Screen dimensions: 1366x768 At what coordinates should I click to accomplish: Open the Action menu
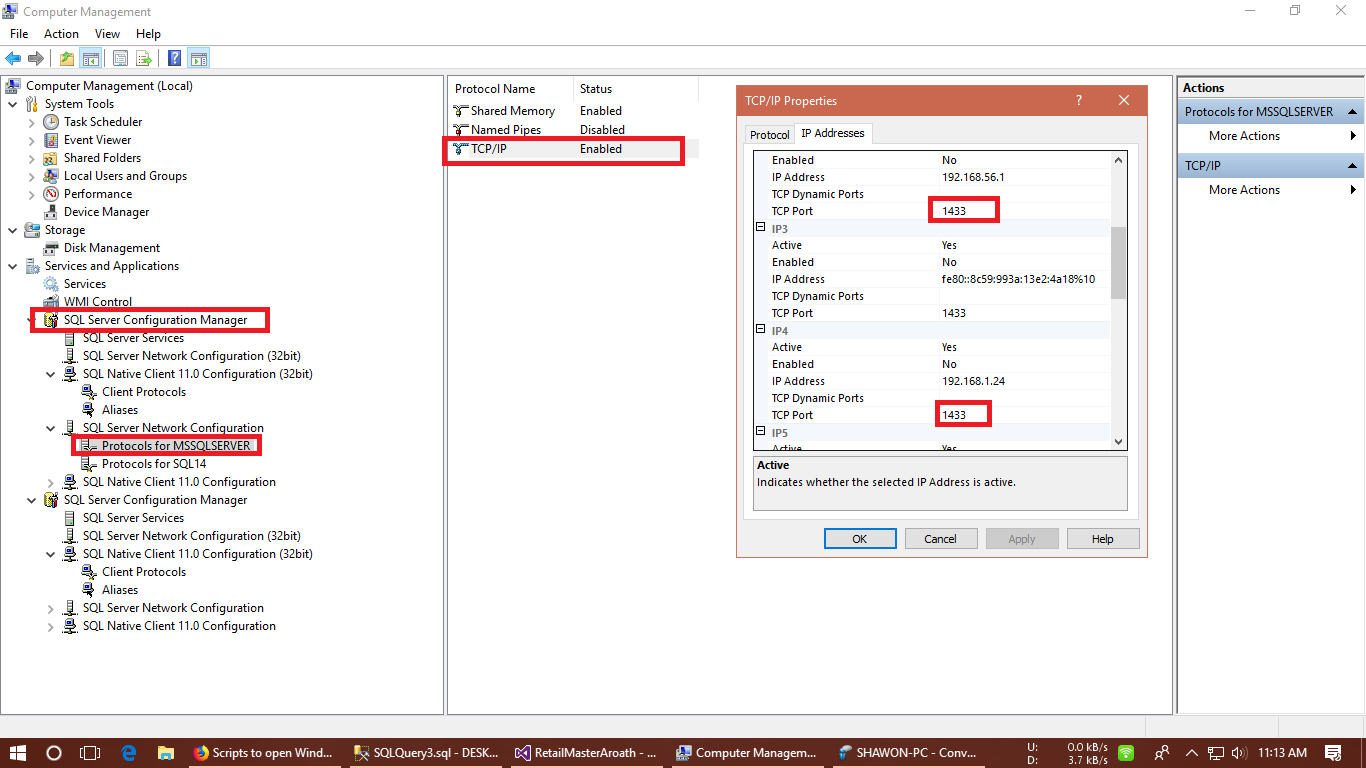(x=61, y=34)
